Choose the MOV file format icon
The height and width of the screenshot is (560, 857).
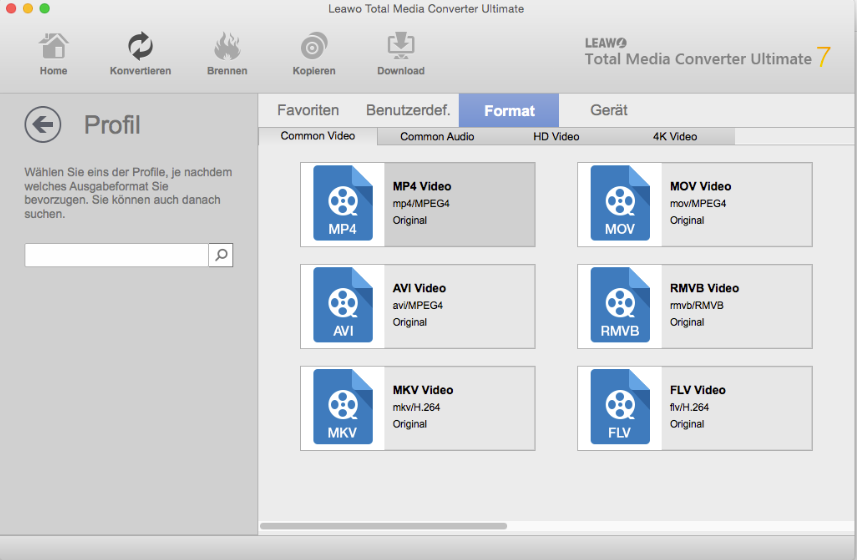tap(620, 204)
